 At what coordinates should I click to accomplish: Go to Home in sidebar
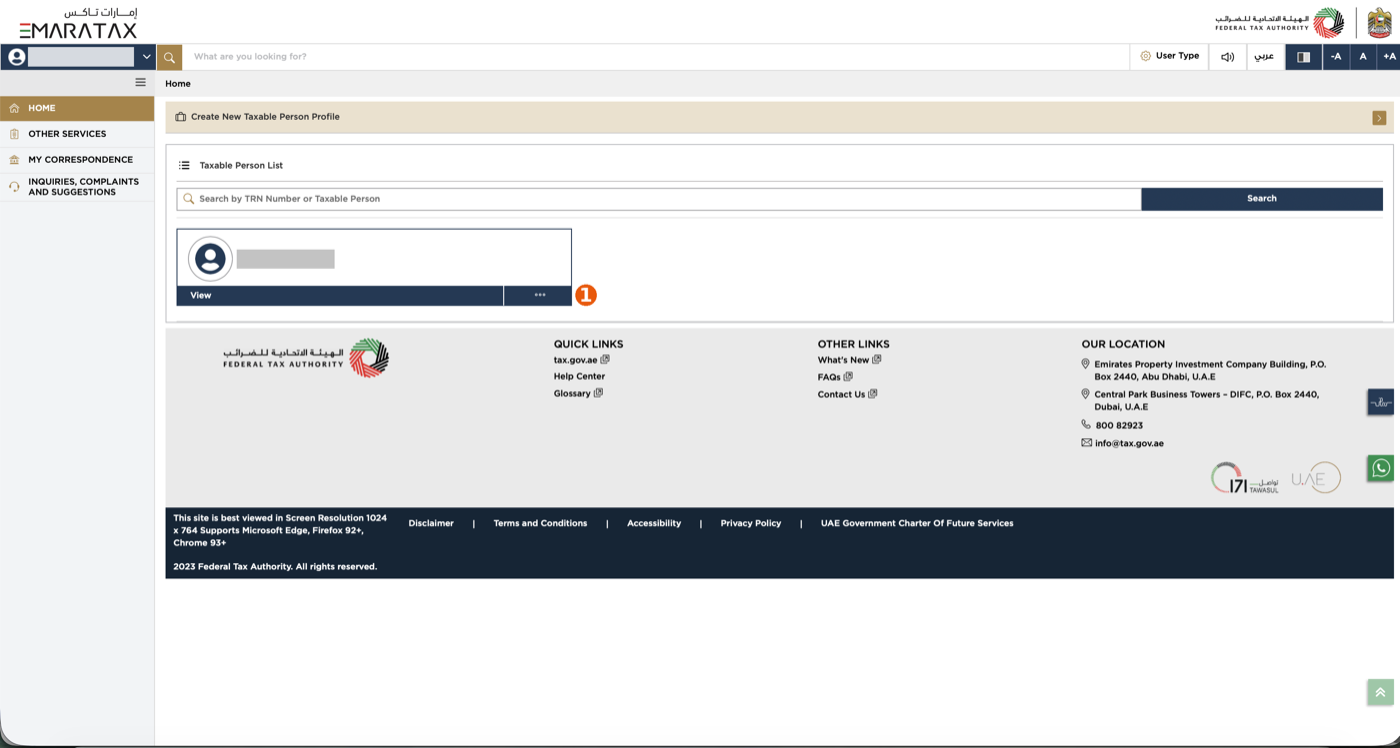(x=77, y=108)
